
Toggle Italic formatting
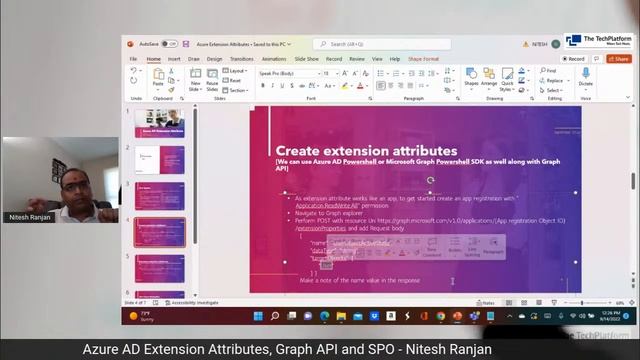pos(273,86)
